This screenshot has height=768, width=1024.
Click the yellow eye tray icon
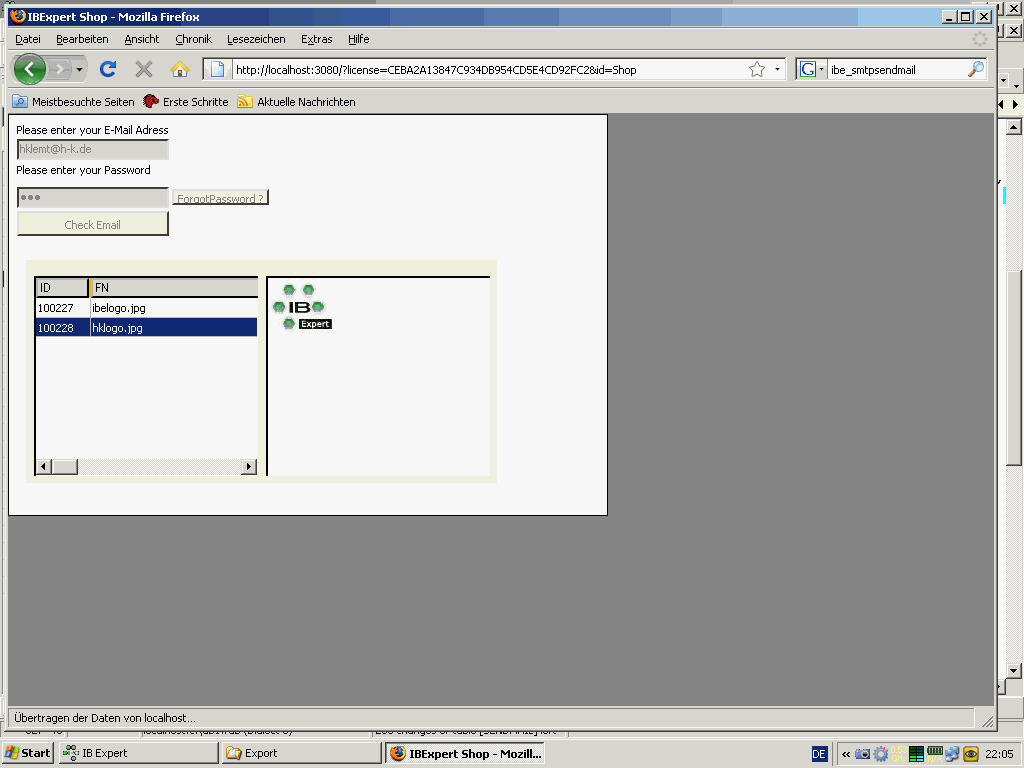coord(970,754)
